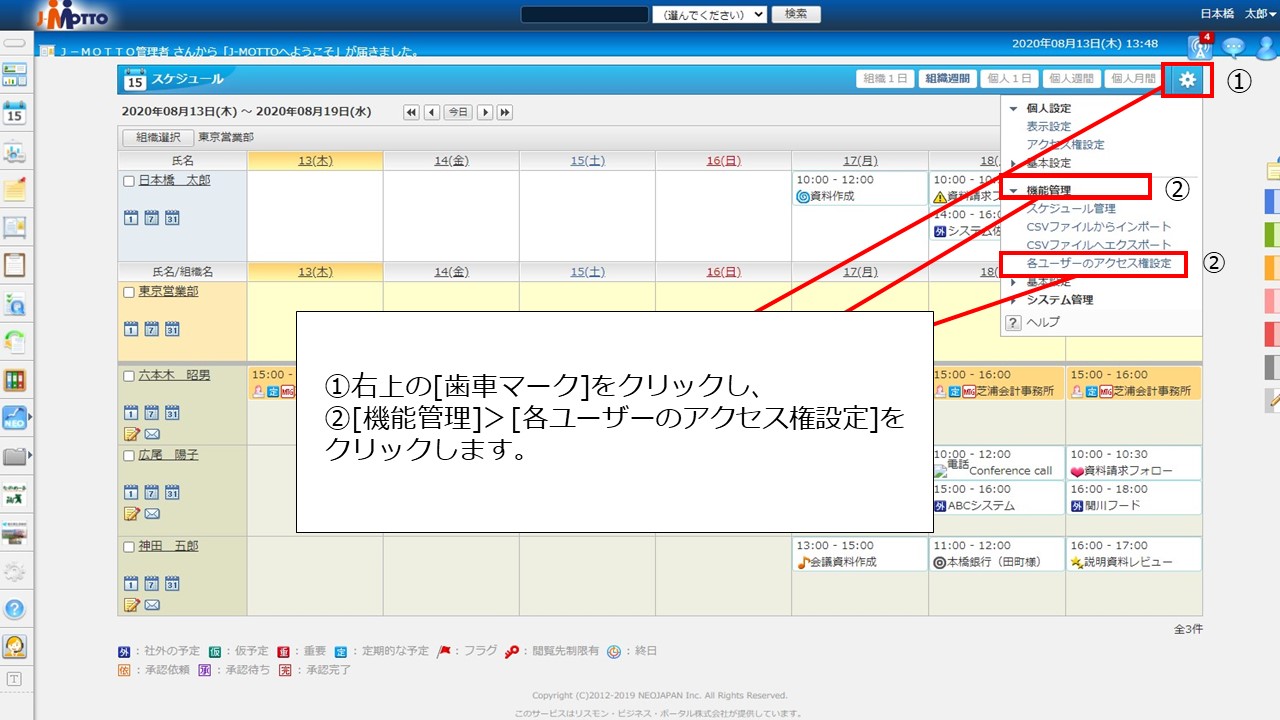Viewport: 1280px width, 720px height.
Task: Click the 検索 search button
Action: [x=796, y=14]
